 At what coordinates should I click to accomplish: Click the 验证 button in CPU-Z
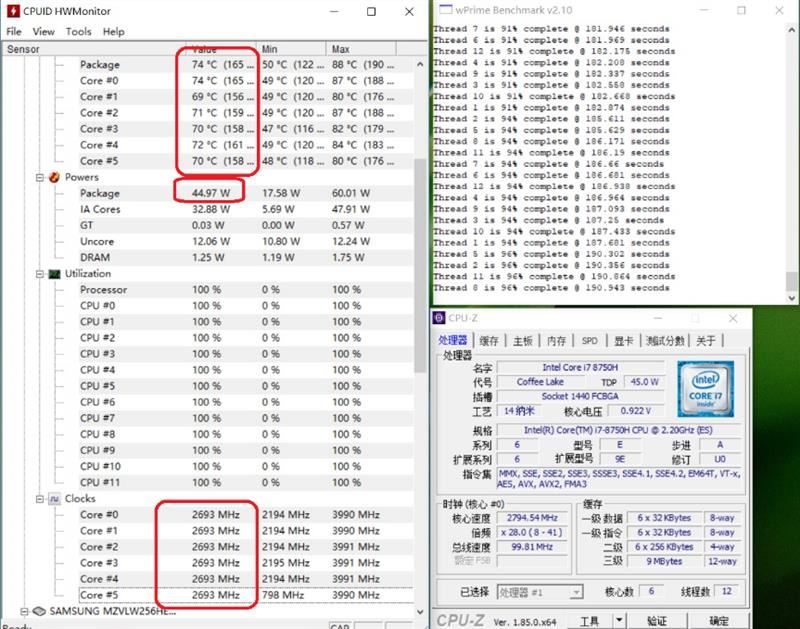click(657, 620)
